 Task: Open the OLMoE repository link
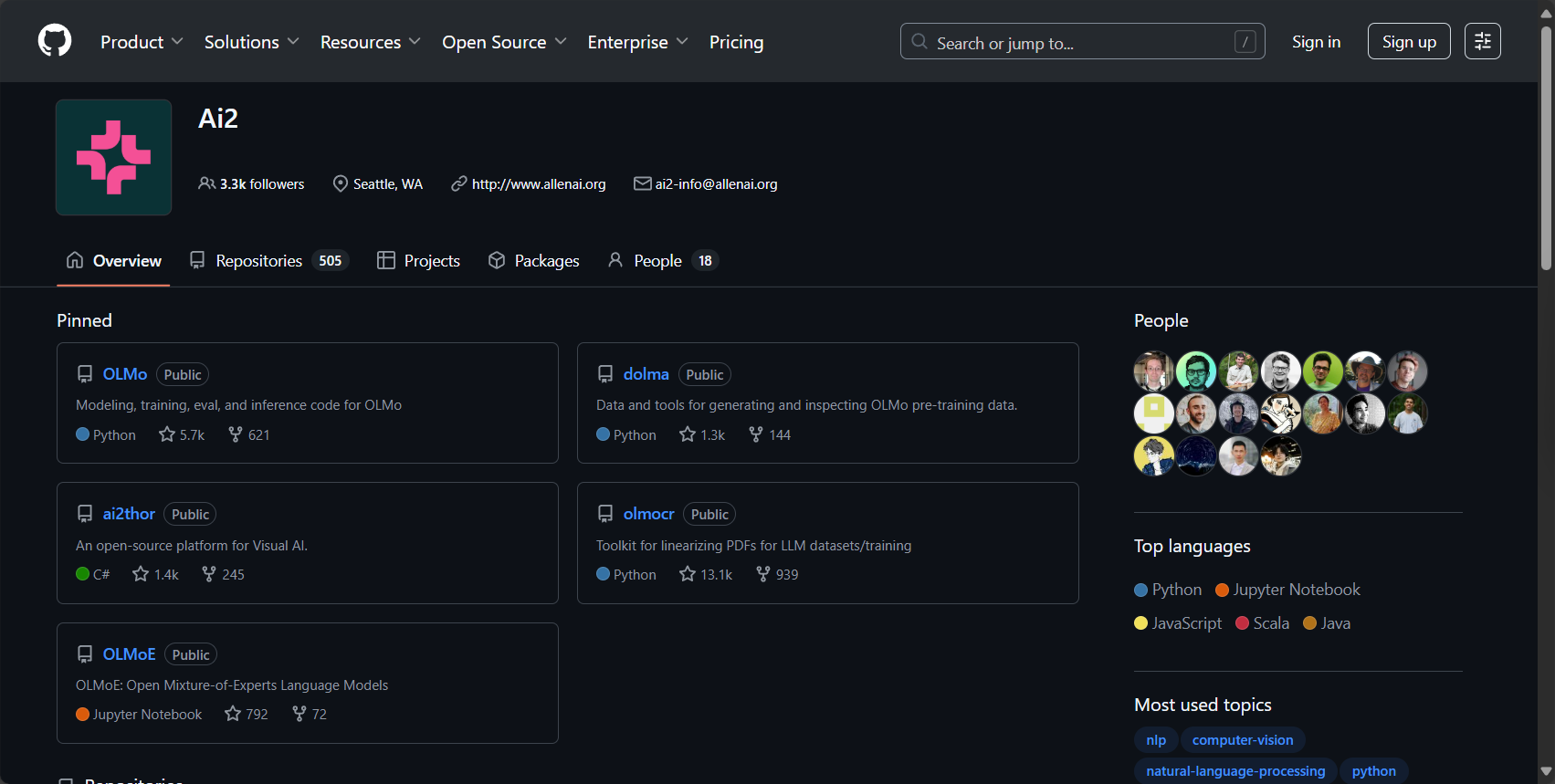pos(130,654)
